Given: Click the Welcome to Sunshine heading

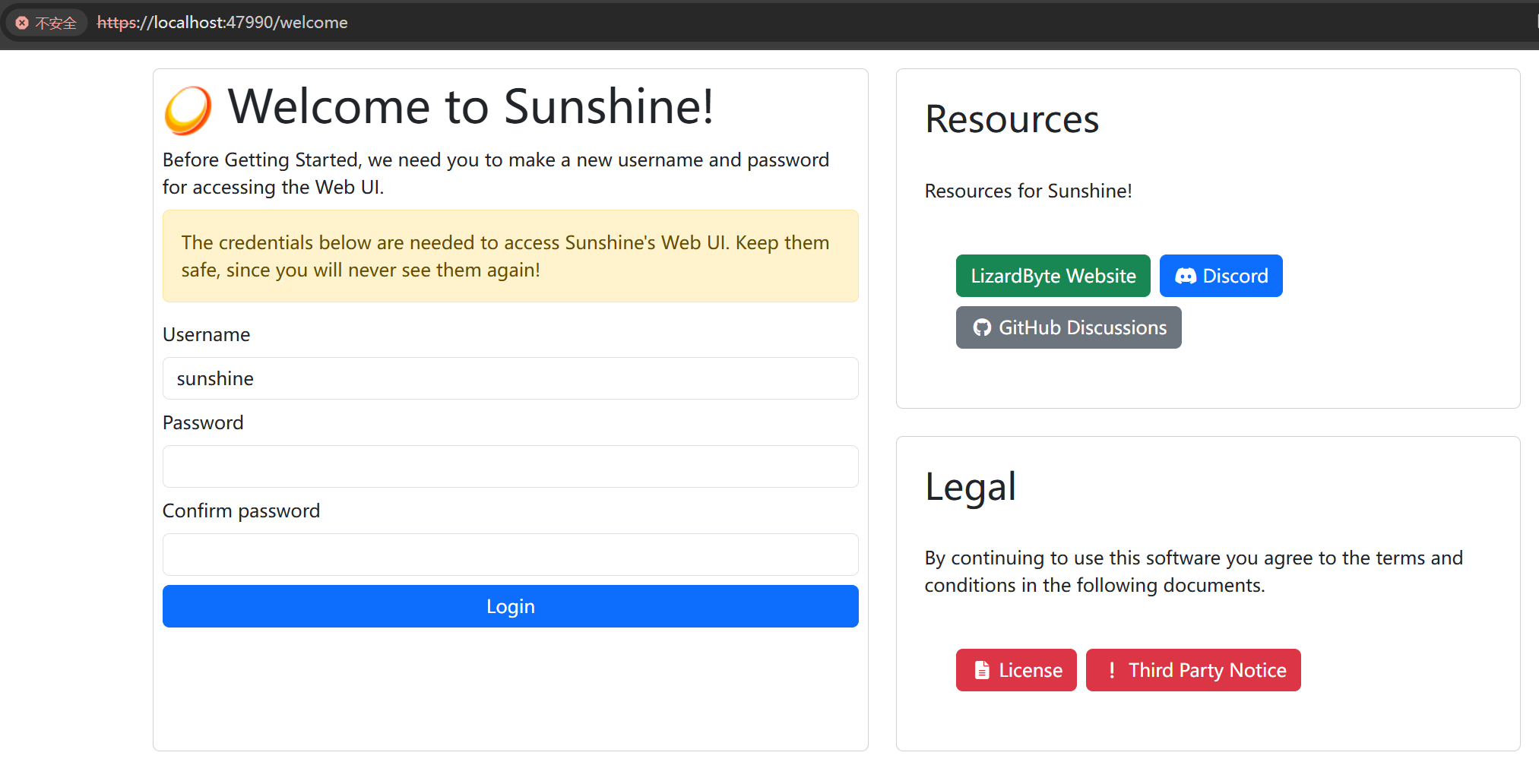Looking at the screenshot, I should [x=470, y=106].
